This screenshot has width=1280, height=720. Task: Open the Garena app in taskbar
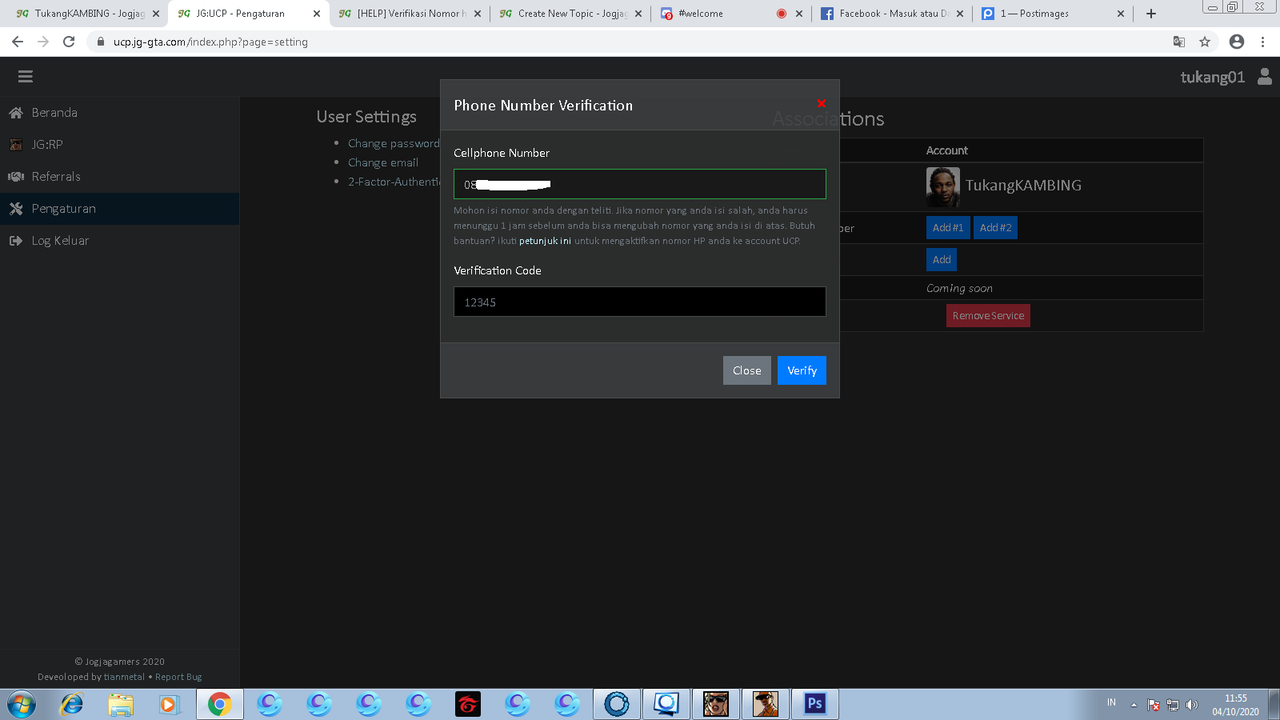point(467,704)
